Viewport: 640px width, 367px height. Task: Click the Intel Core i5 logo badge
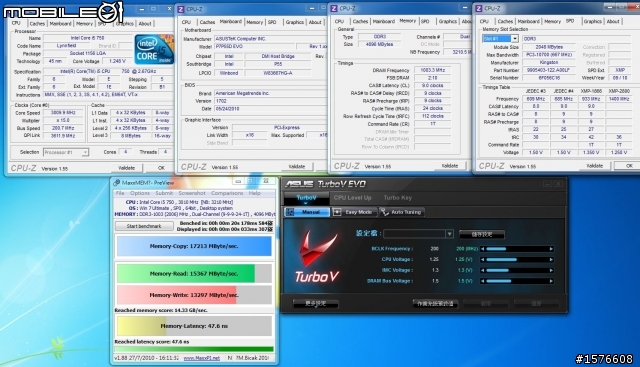tap(153, 49)
